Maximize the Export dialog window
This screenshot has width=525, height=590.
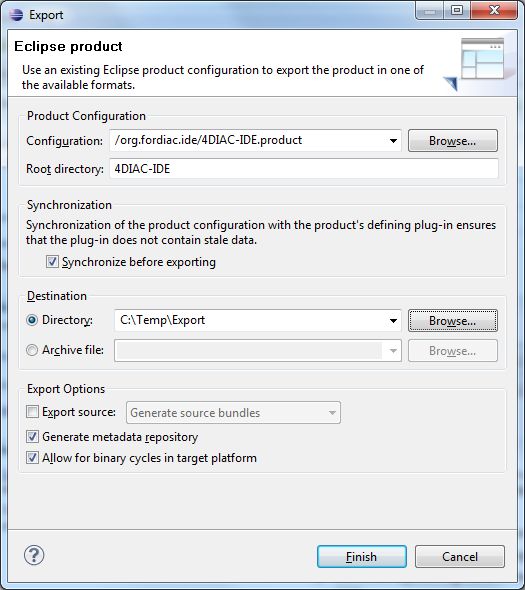click(457, 11)
